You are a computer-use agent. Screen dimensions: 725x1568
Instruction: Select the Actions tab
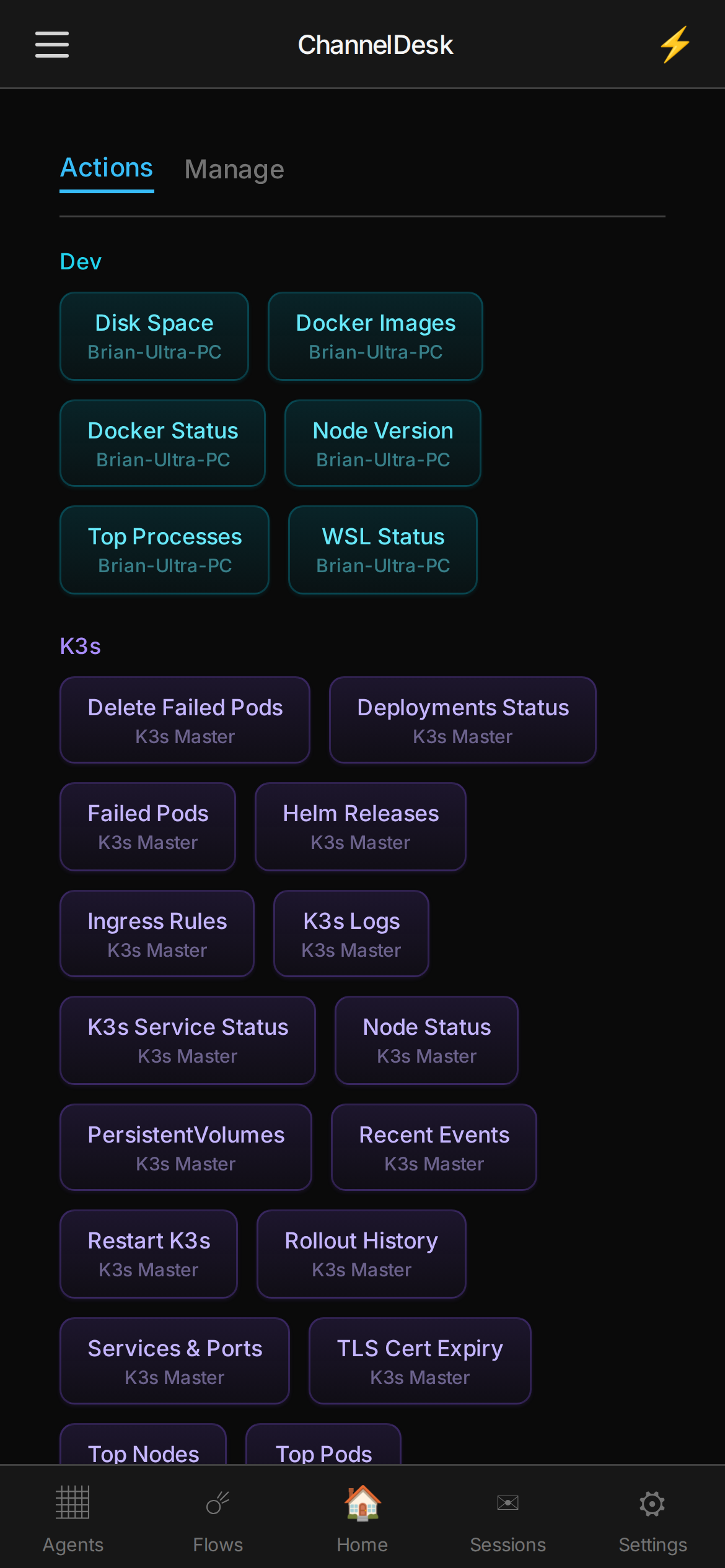point(107,168)
